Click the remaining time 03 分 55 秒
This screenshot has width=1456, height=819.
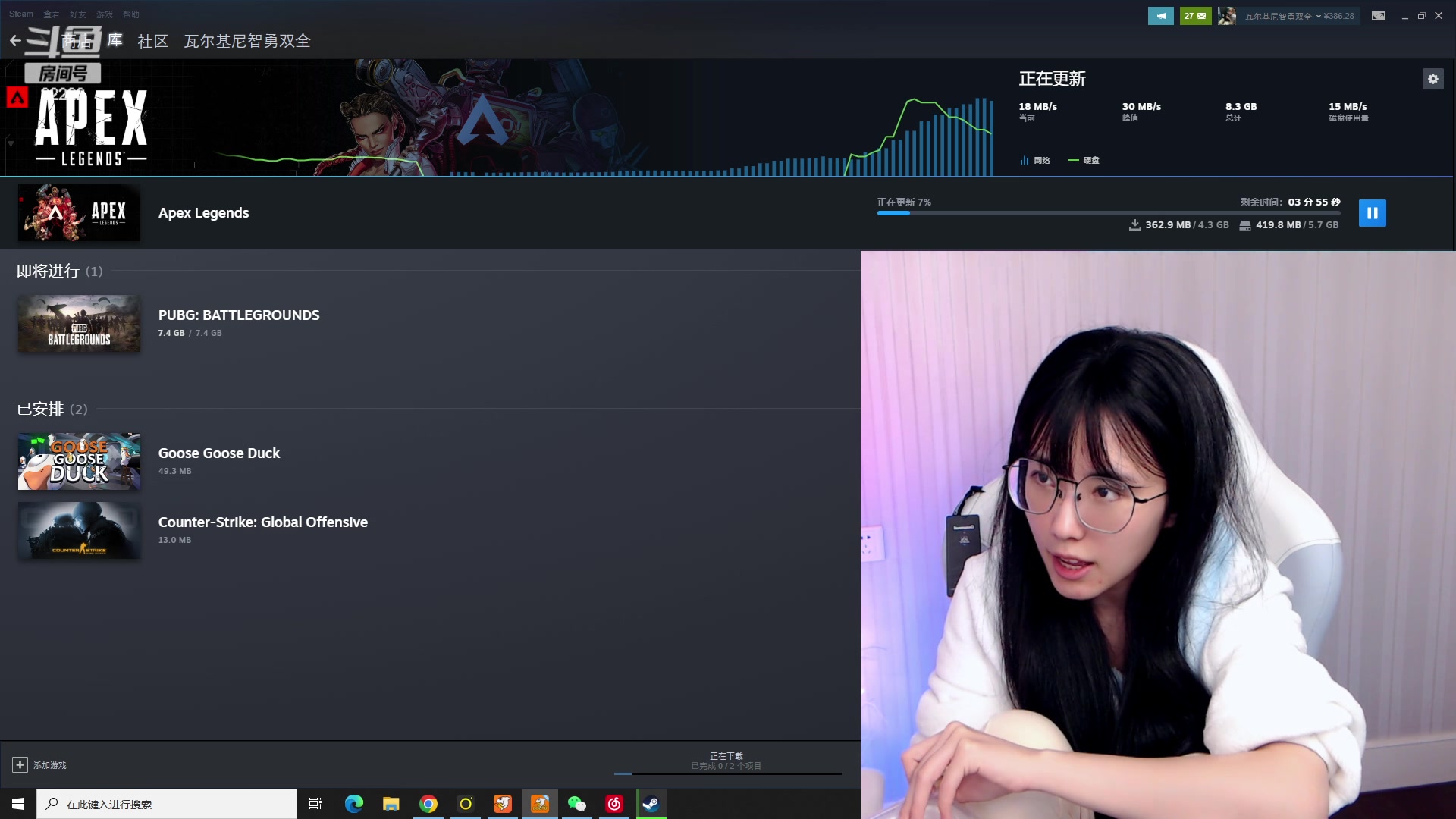pos(1313,202)
